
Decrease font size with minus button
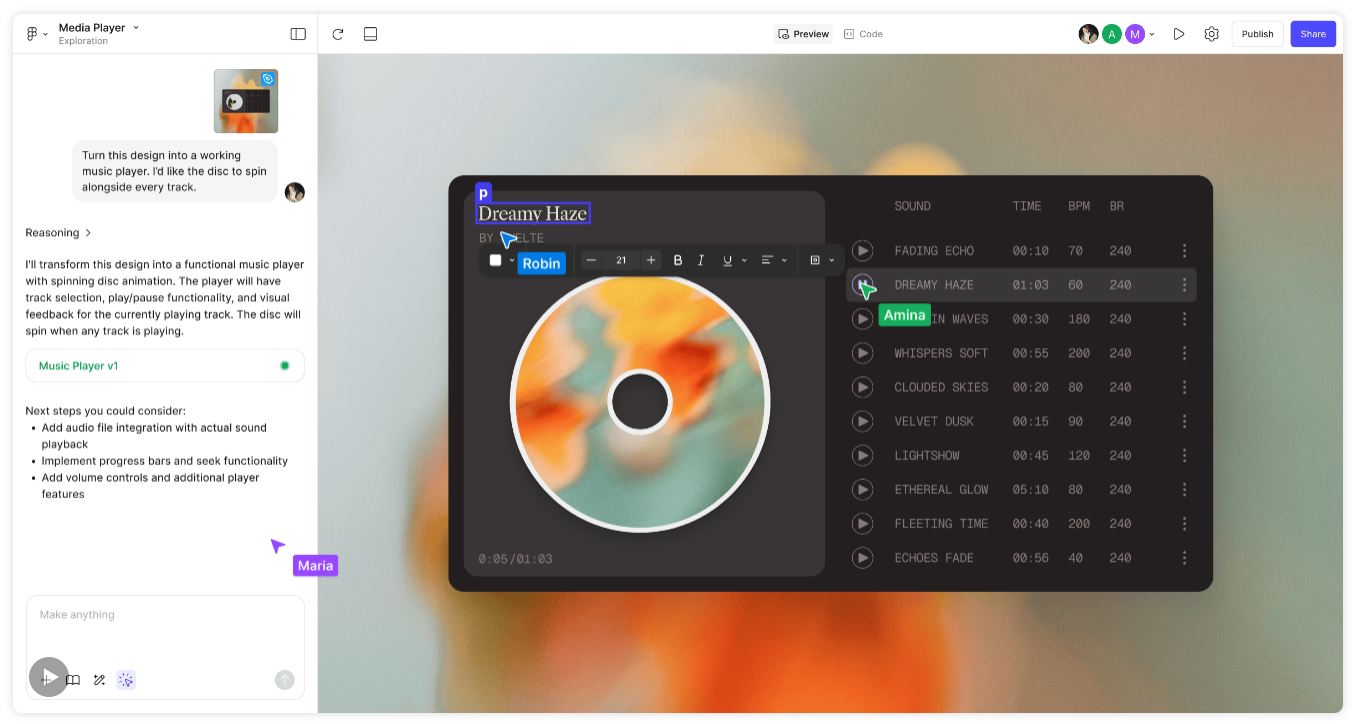[x=591, y=260]
